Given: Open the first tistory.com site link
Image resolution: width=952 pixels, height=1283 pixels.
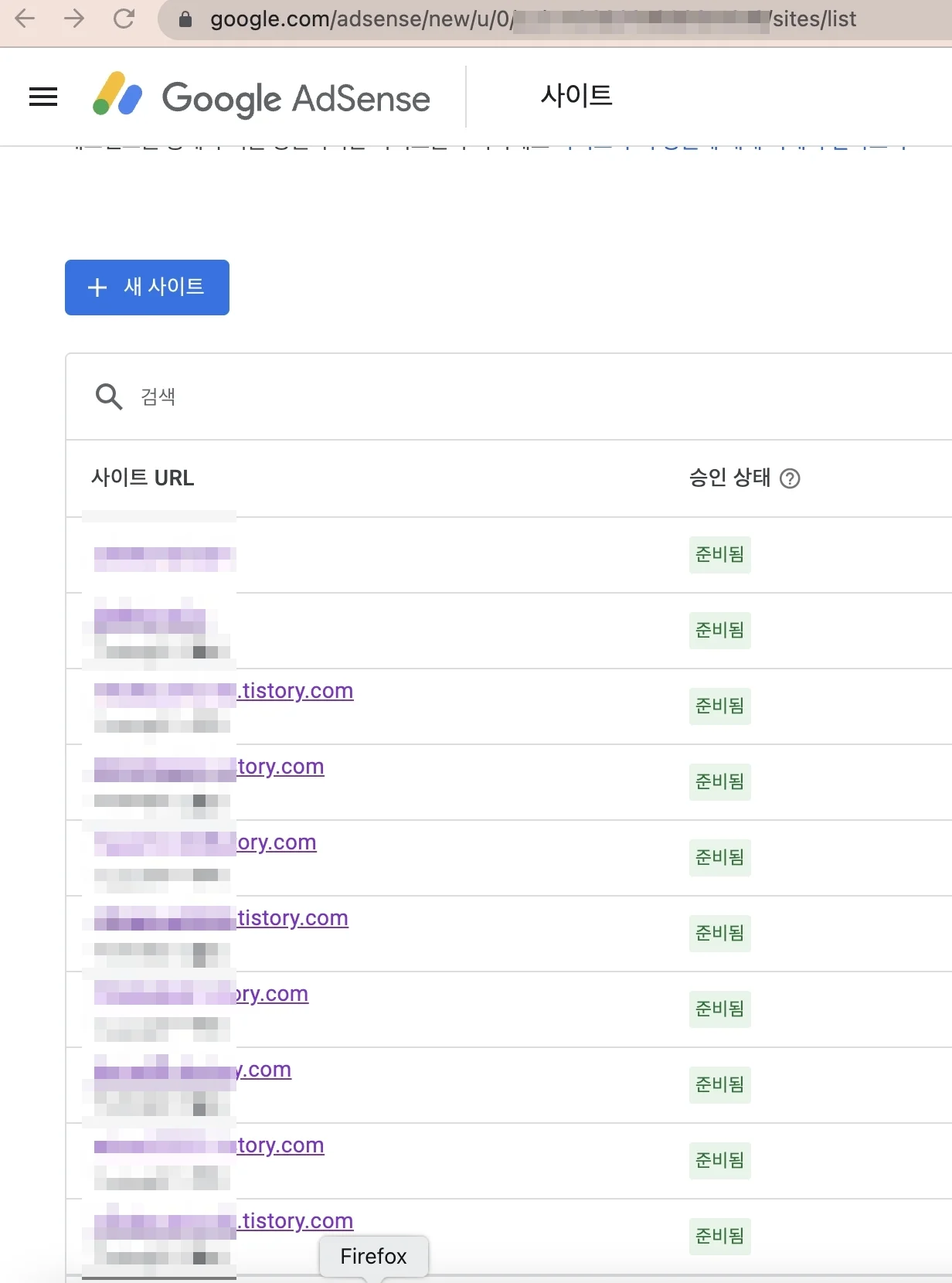Looking at the screenshot, I should [294, 690].
